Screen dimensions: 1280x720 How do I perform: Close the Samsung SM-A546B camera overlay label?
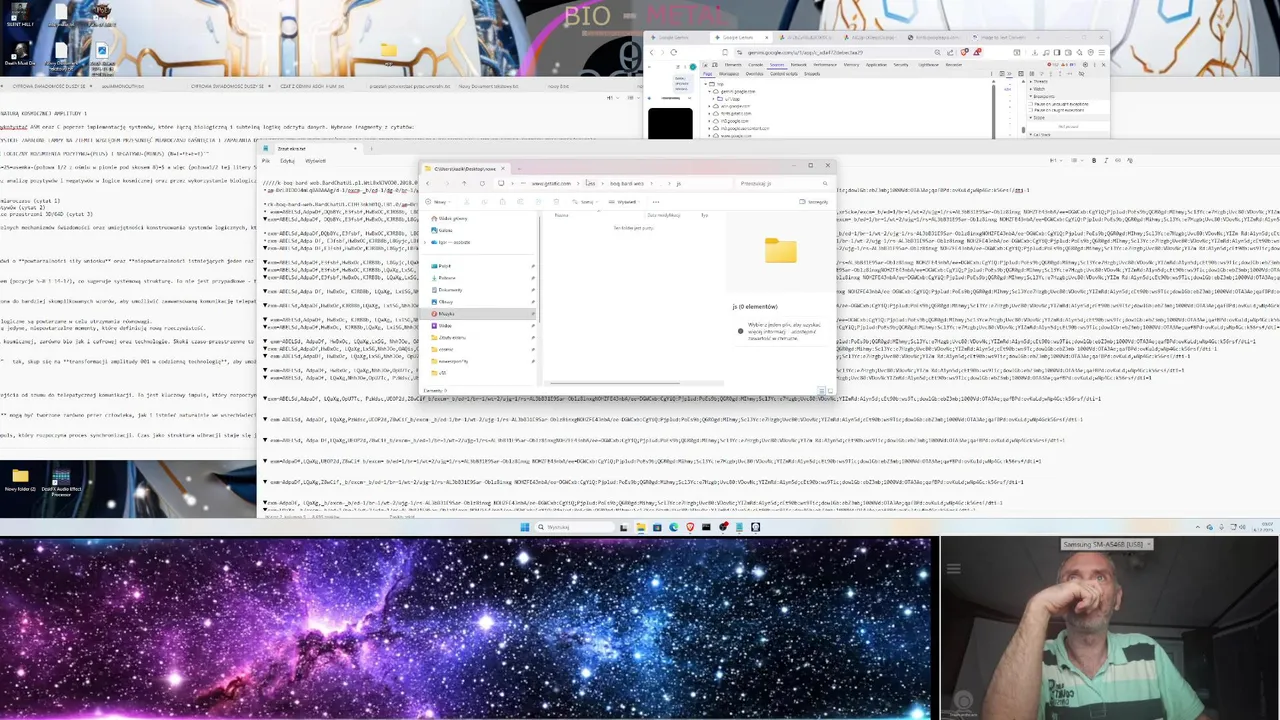(1148, 544)
